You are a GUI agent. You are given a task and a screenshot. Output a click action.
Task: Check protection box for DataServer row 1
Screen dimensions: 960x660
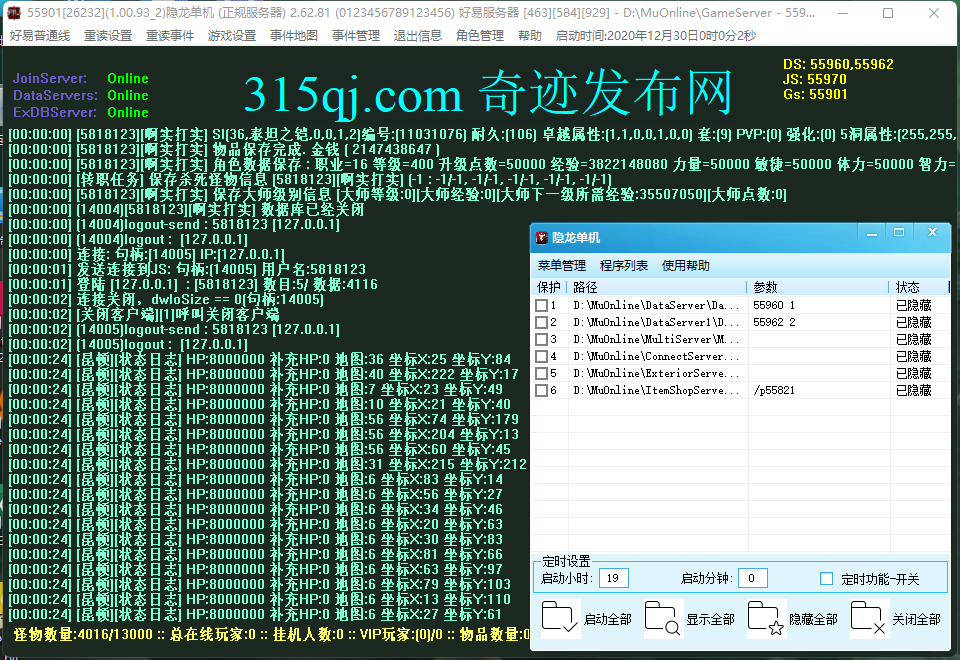(x=541, y=305)
